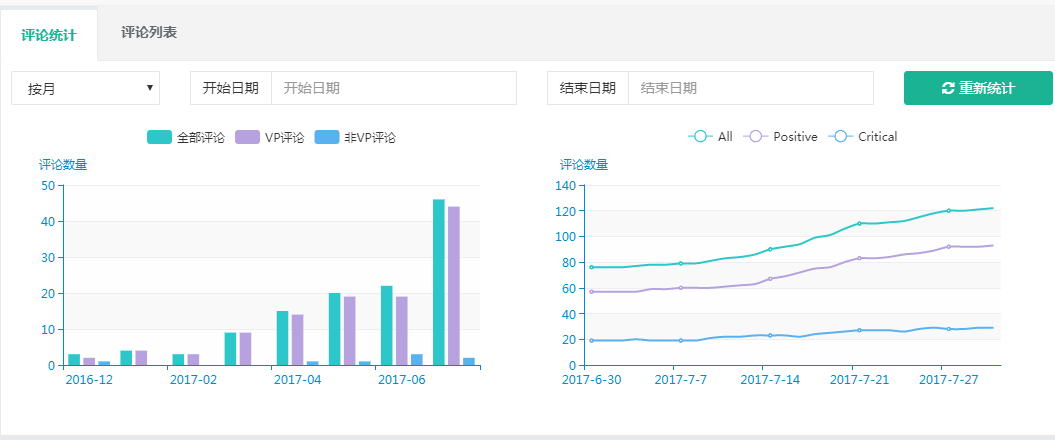Screen dimensions: 1055x440
Task: Click the 2017-7-14 axis label
Action: [770, 379]
